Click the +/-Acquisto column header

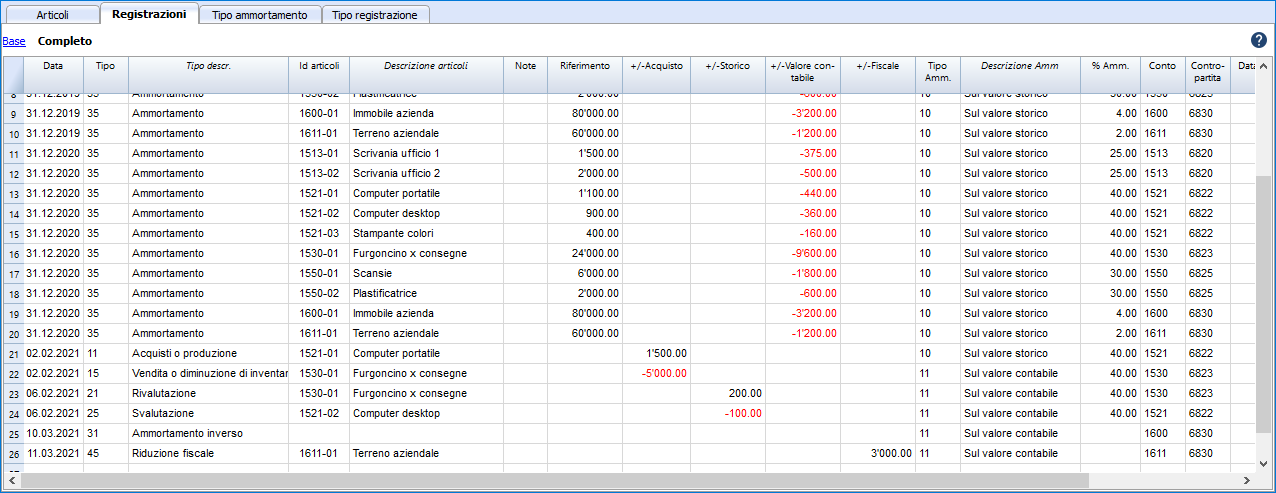tap(656, 66)
